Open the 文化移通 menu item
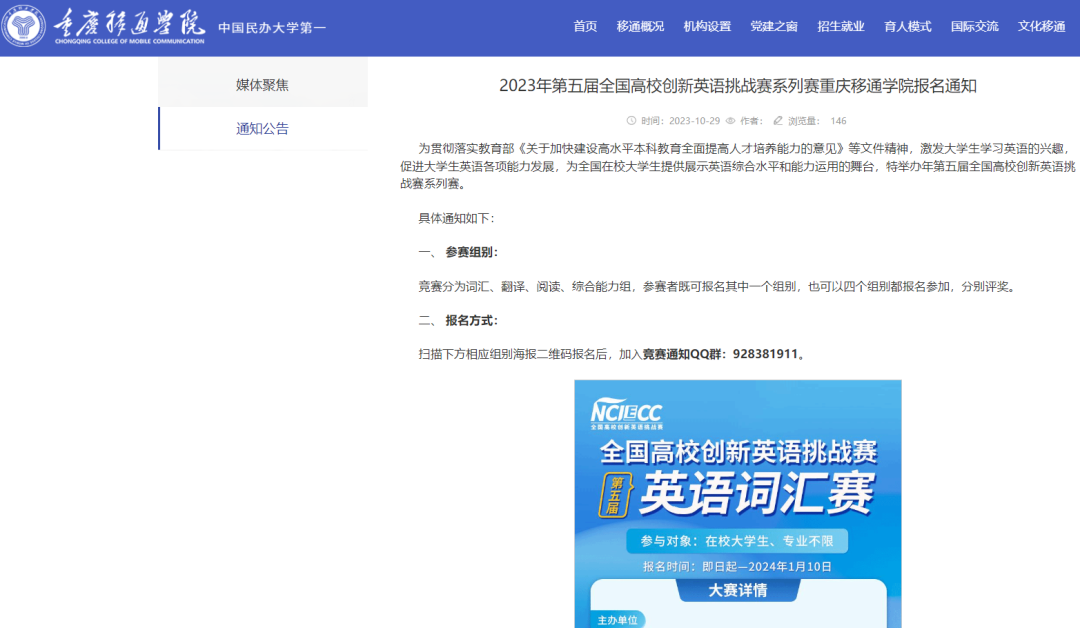The height and width of the screenshot is (628, 1080). (1041, 26)
